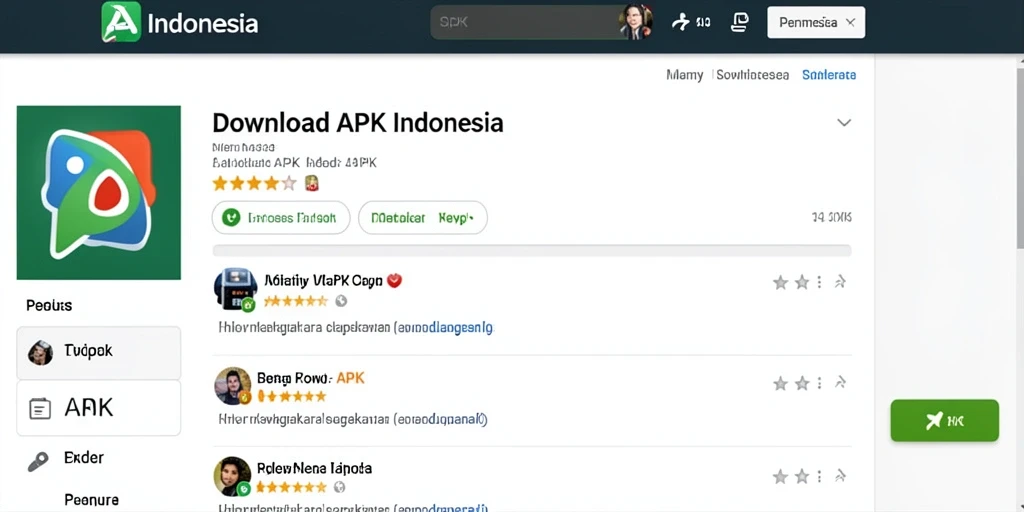Click the Dloetoicar Nevph button
The height and width of the screenshot is (512, 1024).
click(423, 217)
